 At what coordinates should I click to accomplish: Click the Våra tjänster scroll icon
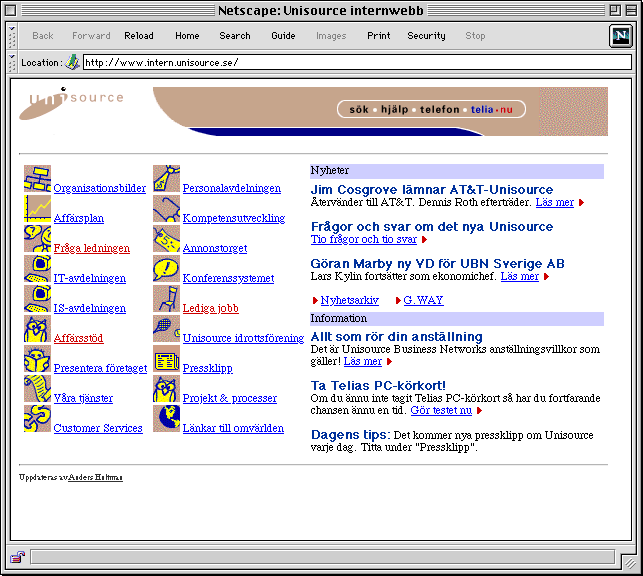click(x=37, y=388)
